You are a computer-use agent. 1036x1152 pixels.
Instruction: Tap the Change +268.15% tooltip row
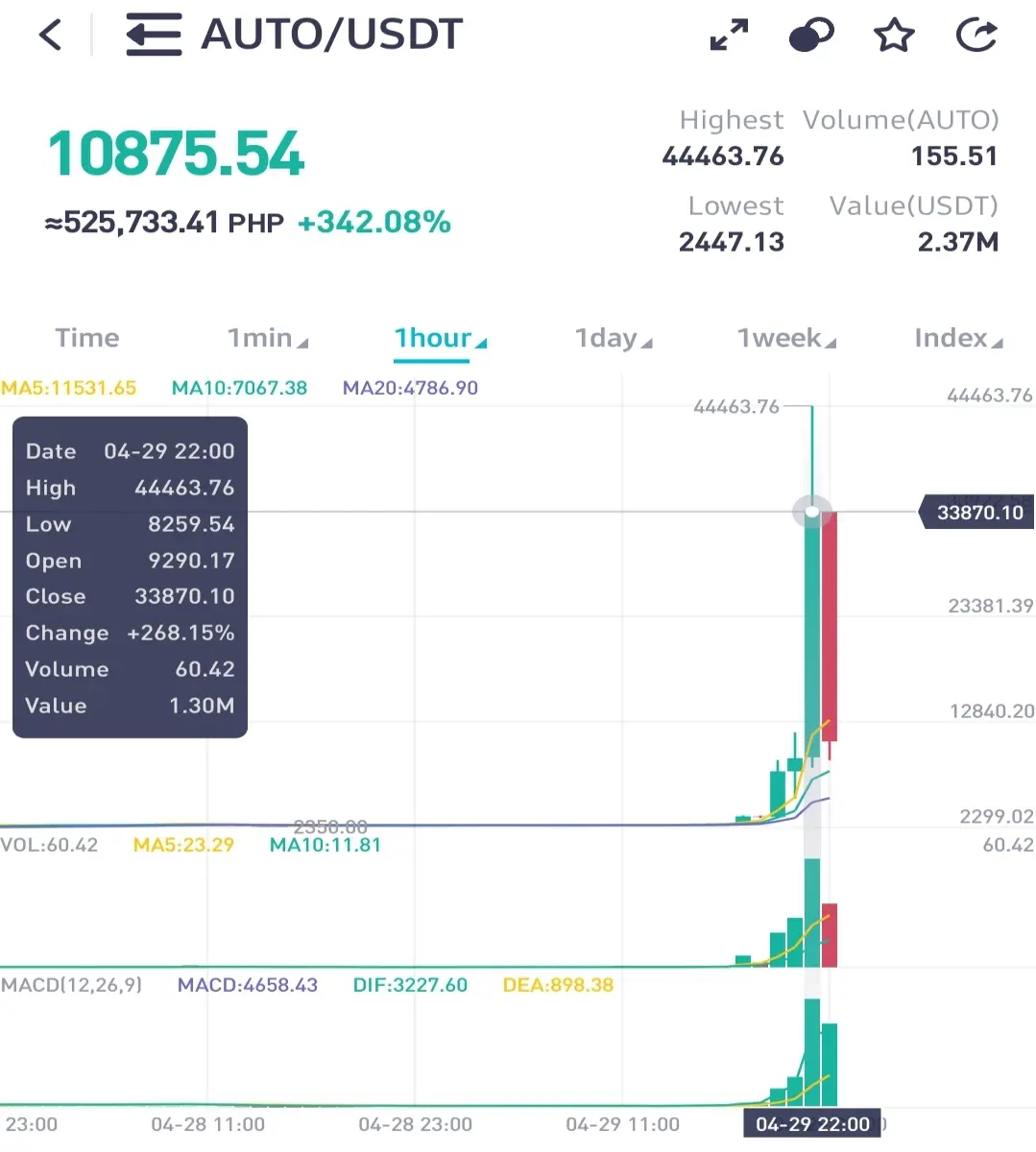tap(130, 633)
